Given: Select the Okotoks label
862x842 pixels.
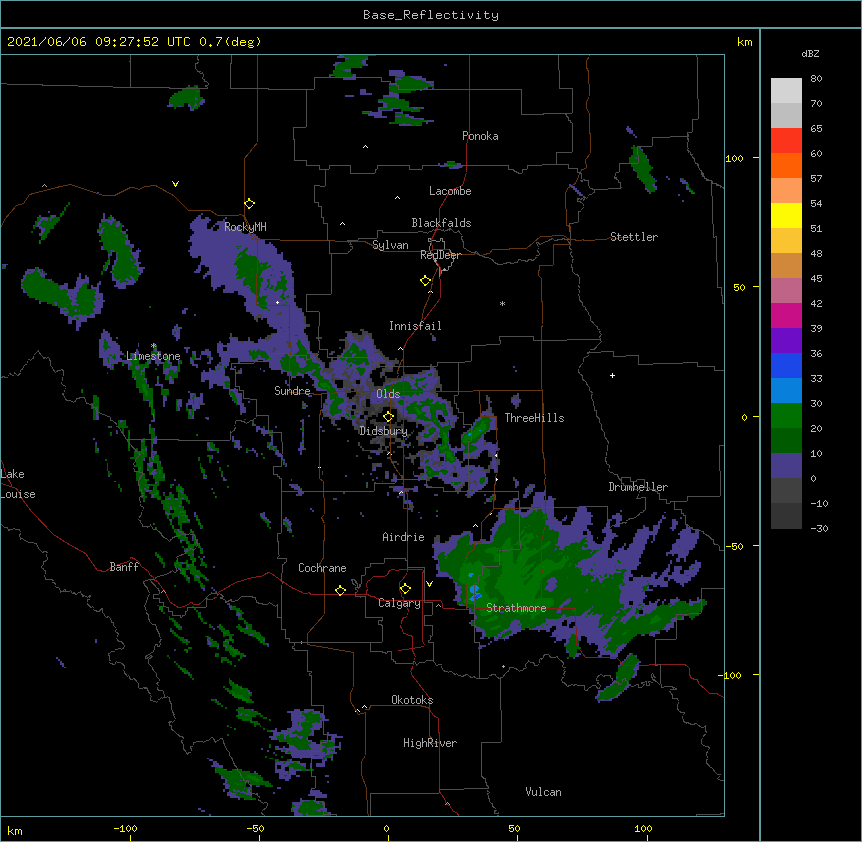Looking at the screenshot, I should click(x=412, y=700).
